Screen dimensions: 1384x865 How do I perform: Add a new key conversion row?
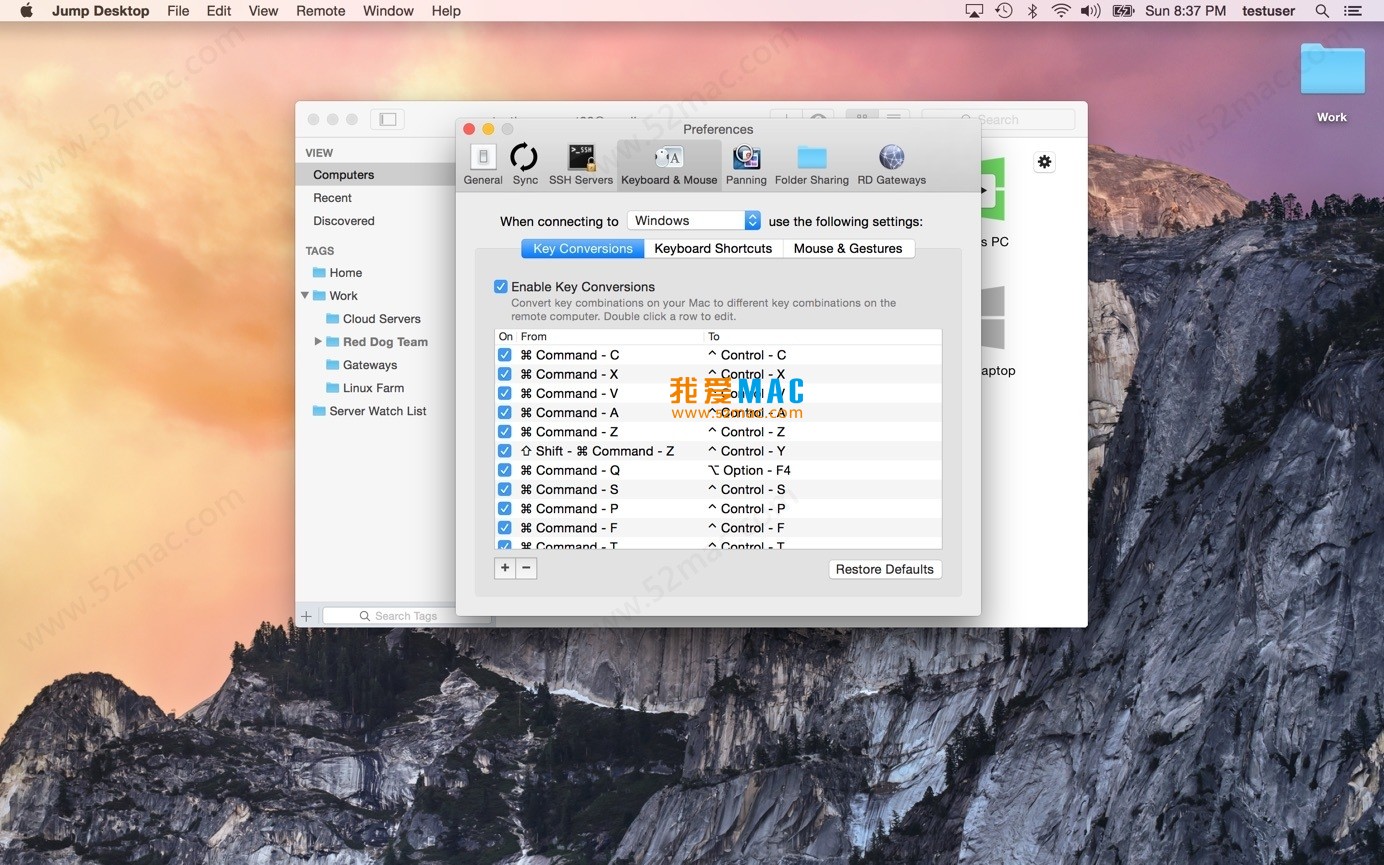(x=505, y=568)
